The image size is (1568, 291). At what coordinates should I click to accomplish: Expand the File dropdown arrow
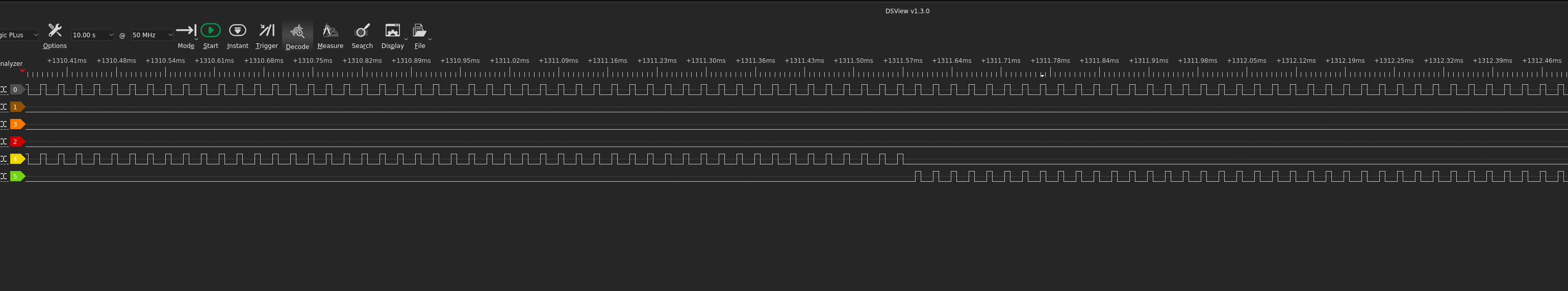(x=429, y=39)
